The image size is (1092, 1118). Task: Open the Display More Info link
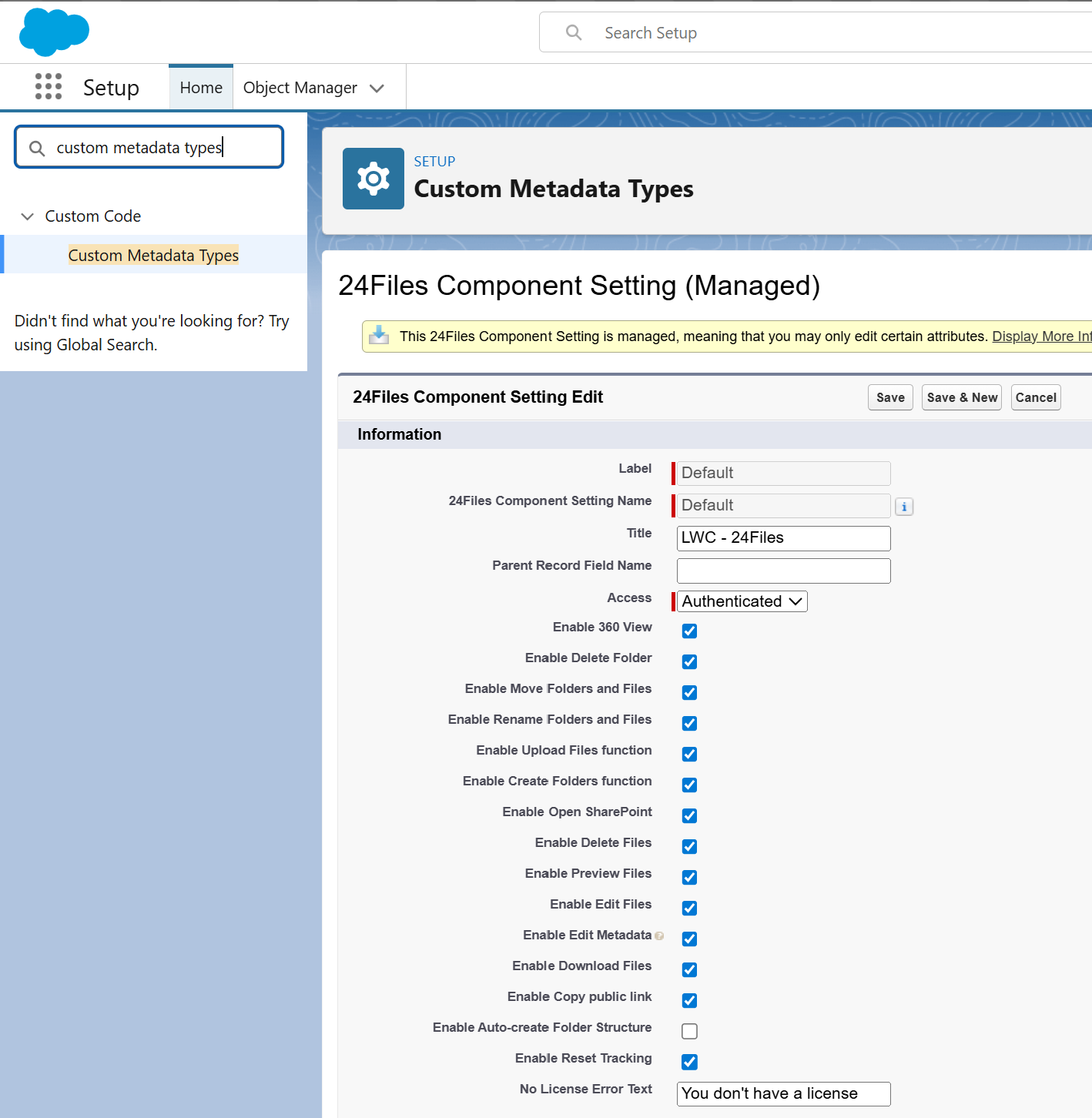[1041, 336]
